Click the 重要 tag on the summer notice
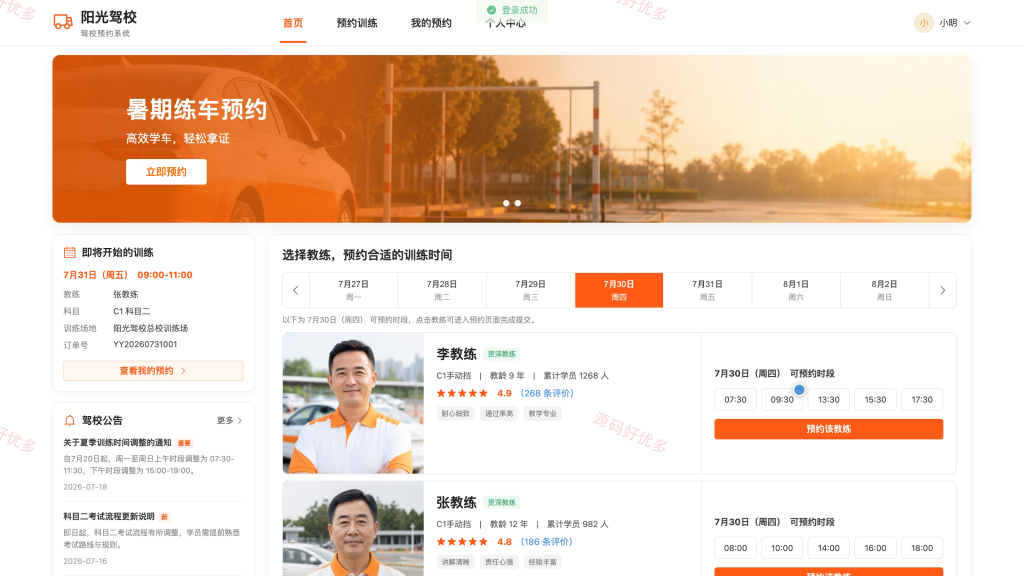 pos(184,443)
